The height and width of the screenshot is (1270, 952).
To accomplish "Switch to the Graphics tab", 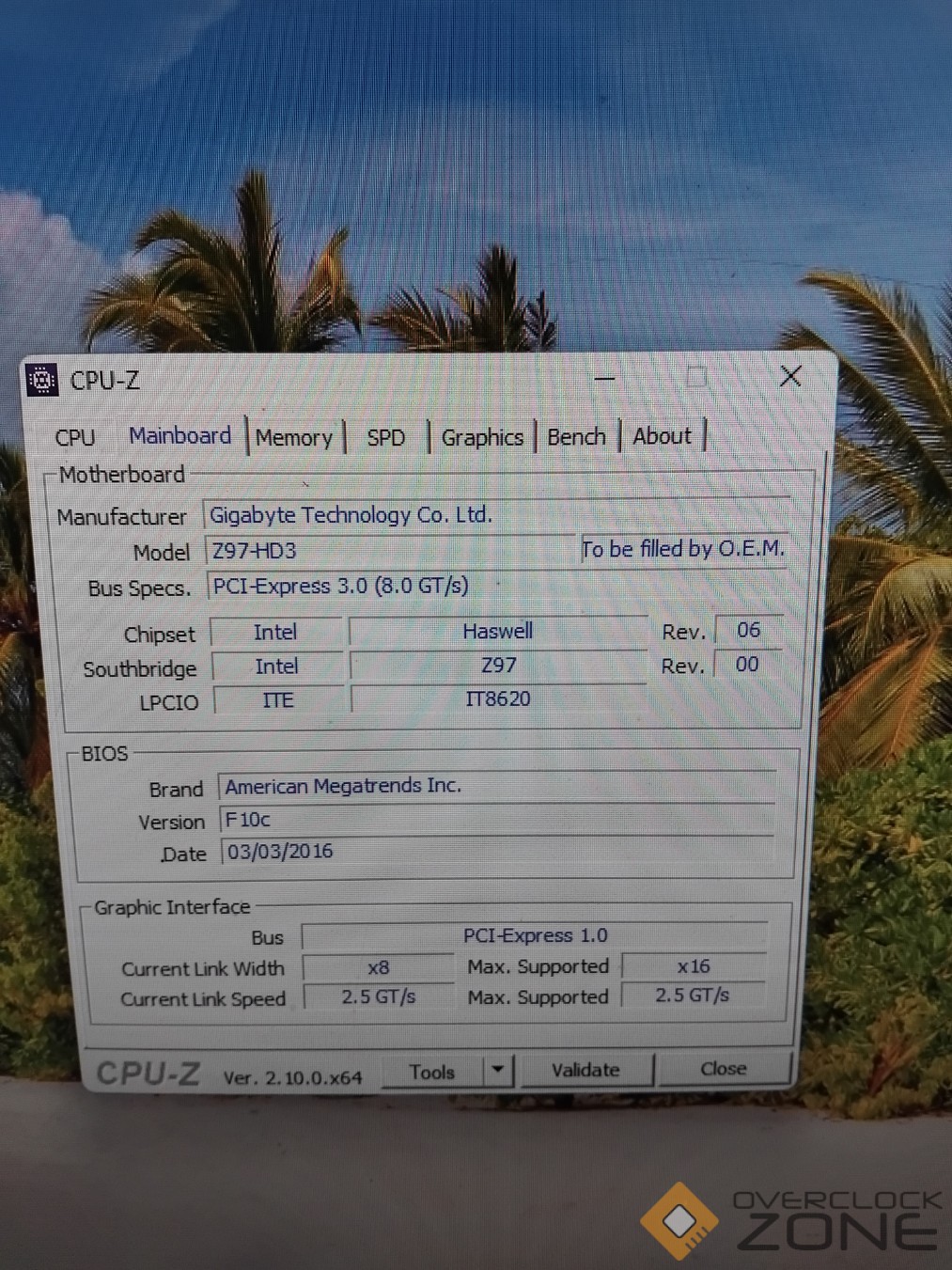I will (x=482, y=437).
